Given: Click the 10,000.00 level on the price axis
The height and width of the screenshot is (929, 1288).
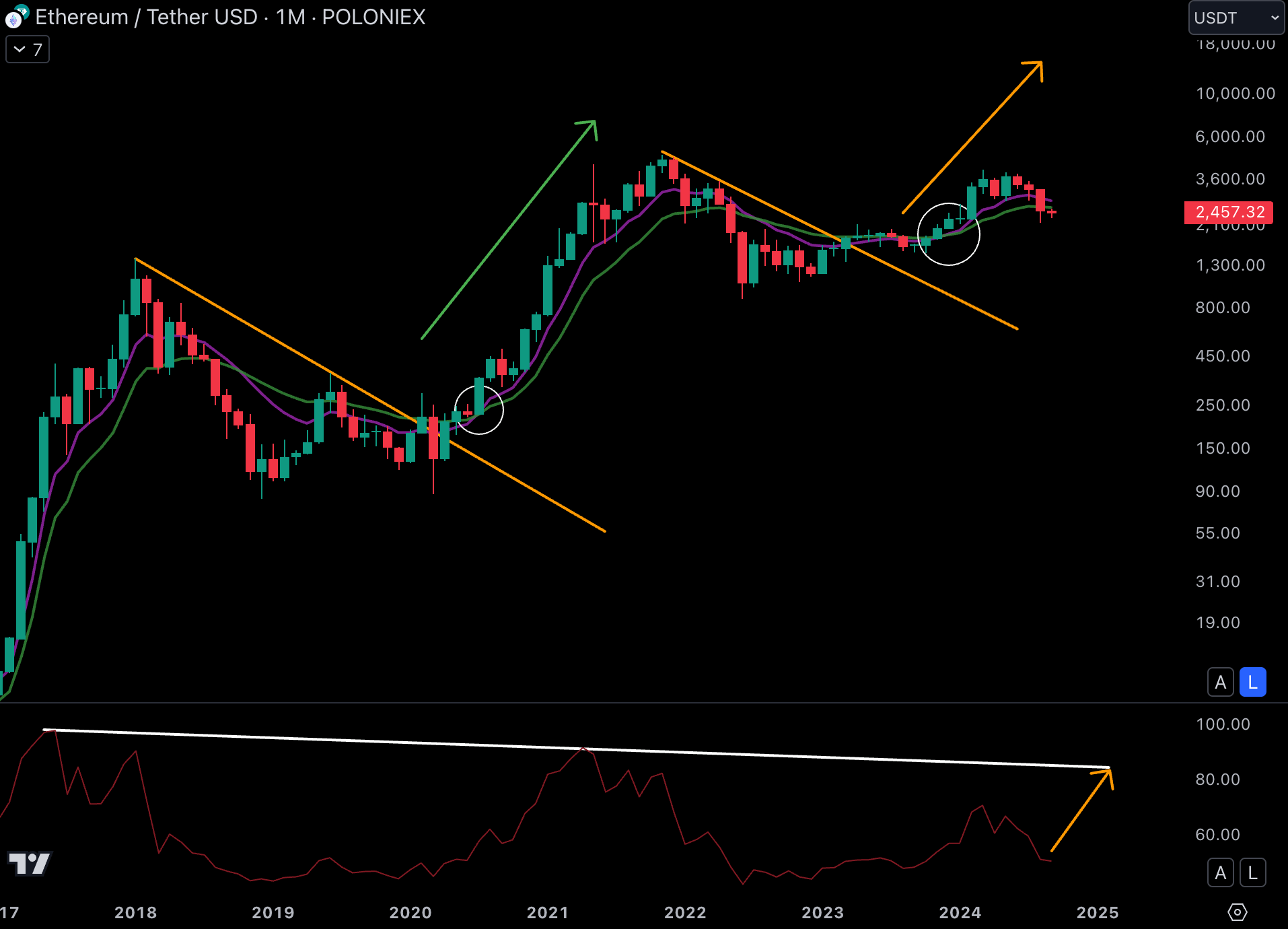Looking at the screenshot, I should 1235,94.
